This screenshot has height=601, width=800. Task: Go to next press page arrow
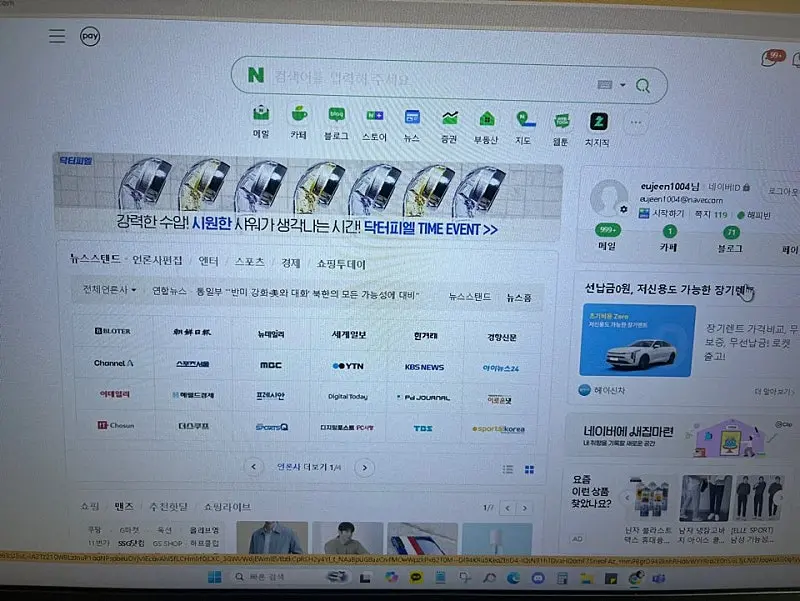tap(364, 468)
